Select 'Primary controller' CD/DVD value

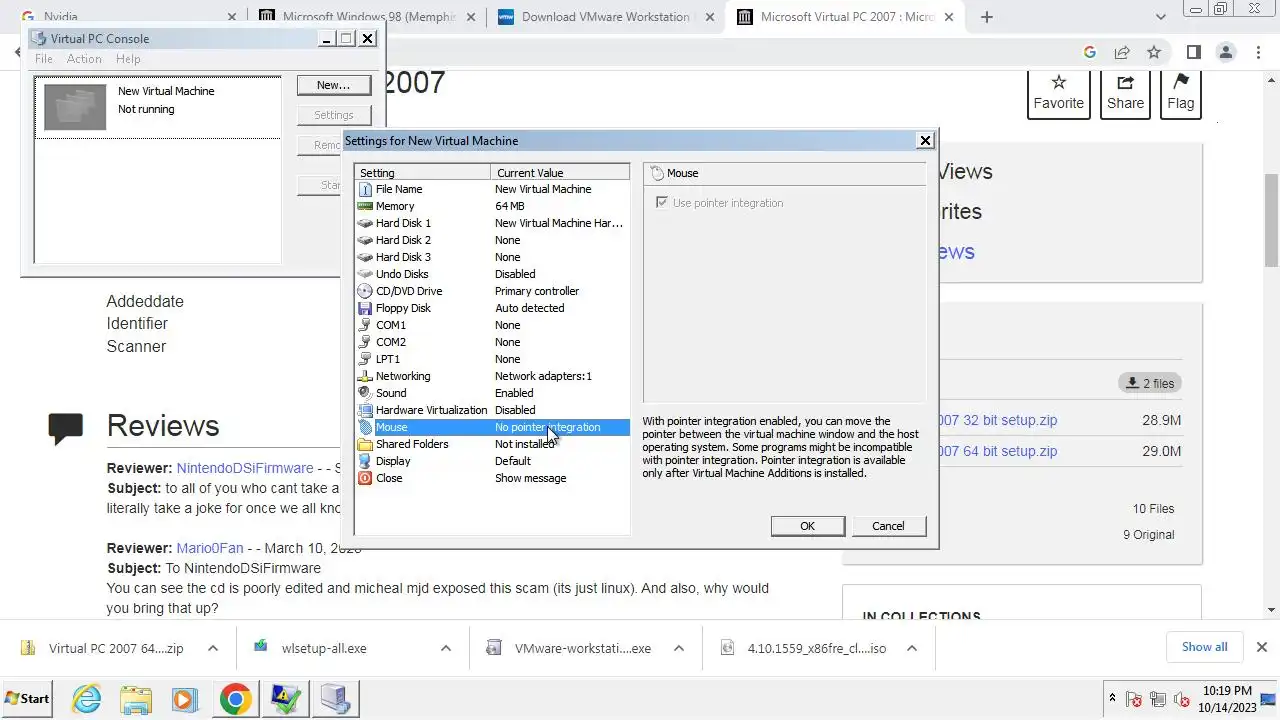tap(537, 291)
